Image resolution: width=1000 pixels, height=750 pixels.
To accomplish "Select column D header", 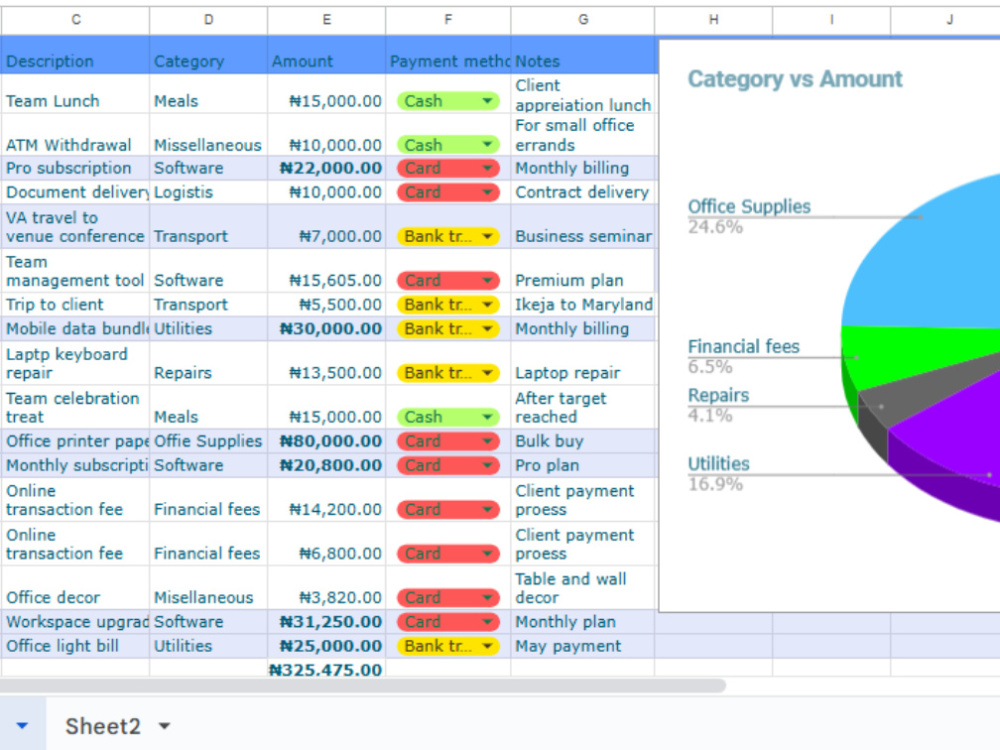I will tap(209, 20).
